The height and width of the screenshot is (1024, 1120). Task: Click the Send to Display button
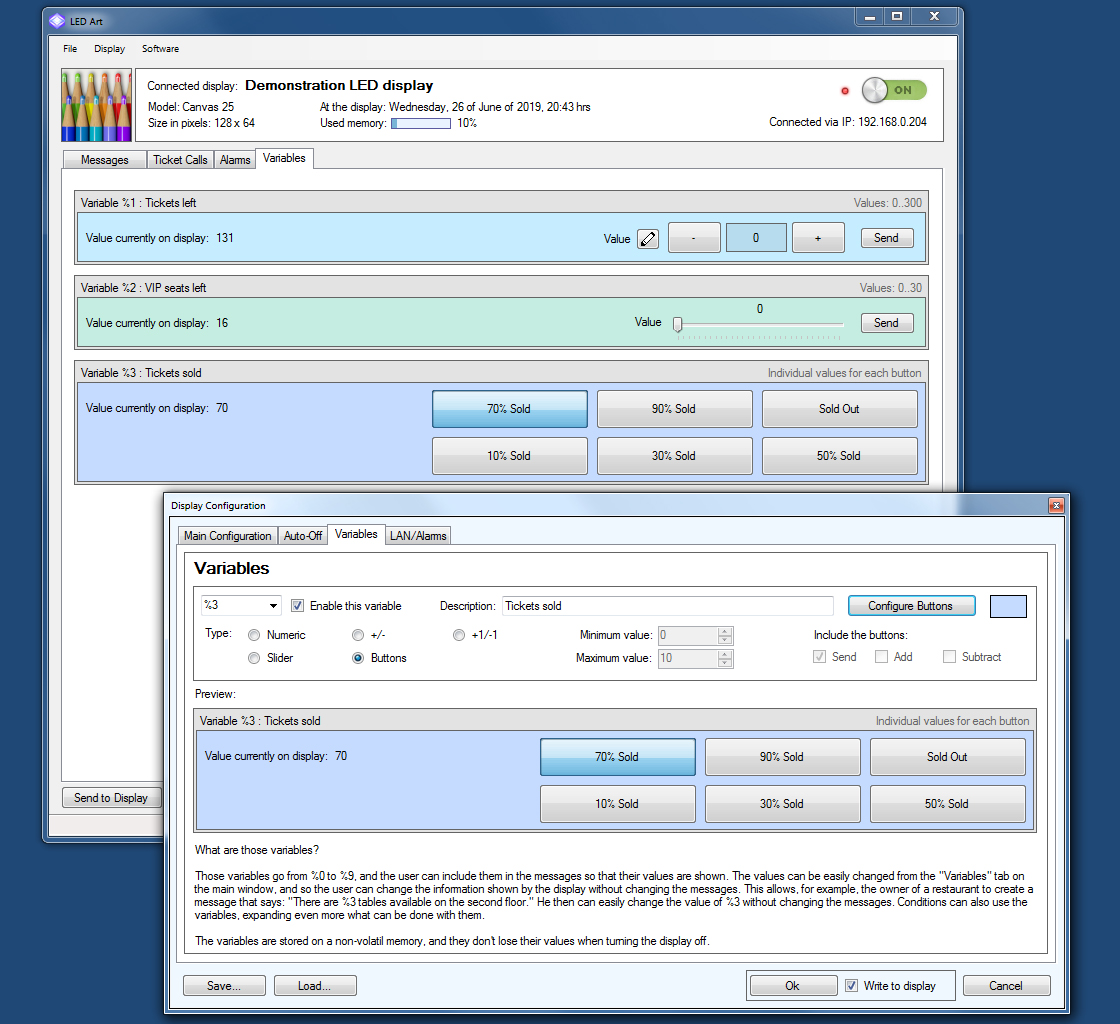point(111,798)
